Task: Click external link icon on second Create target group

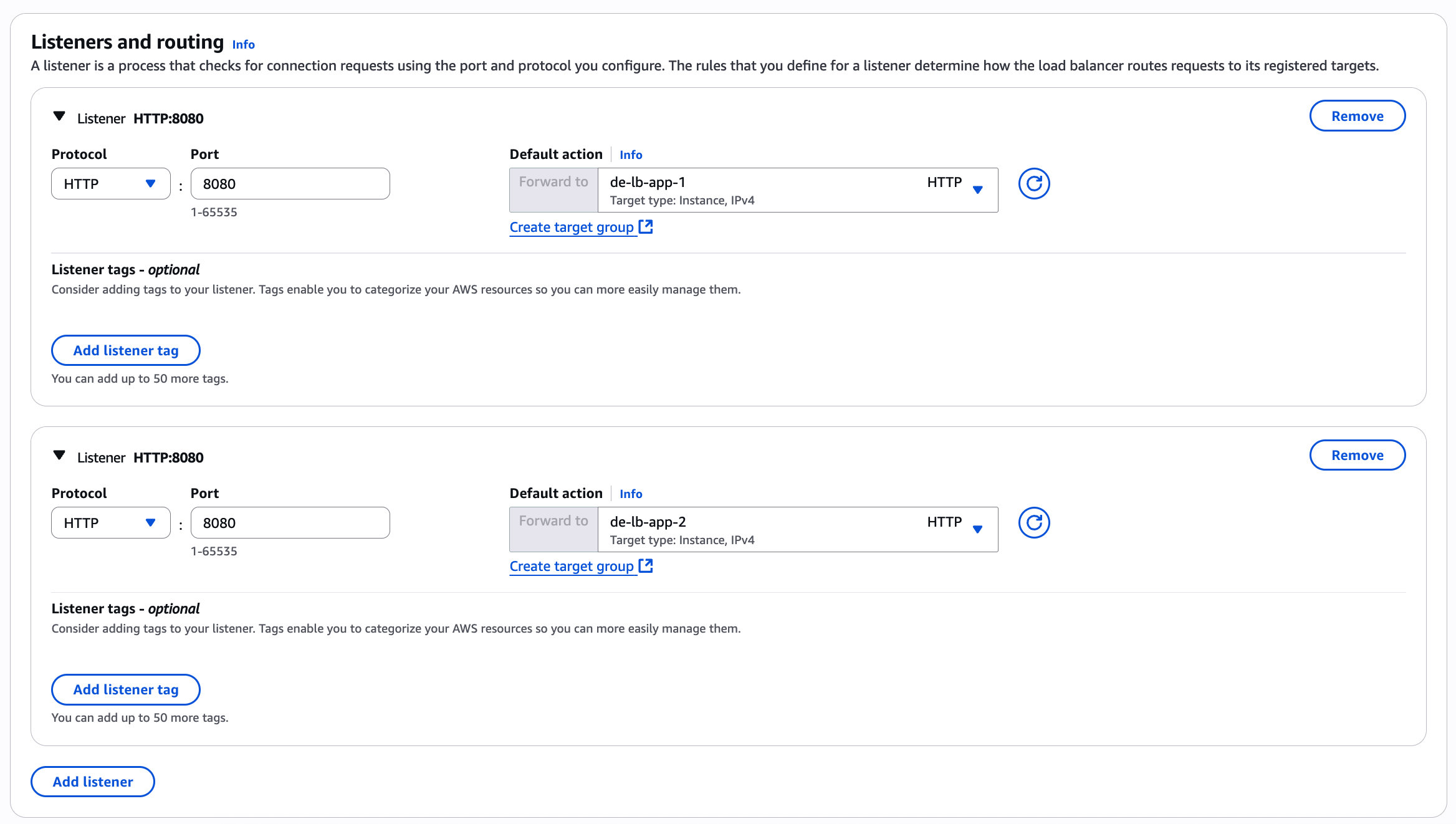Action: (646, 566)
